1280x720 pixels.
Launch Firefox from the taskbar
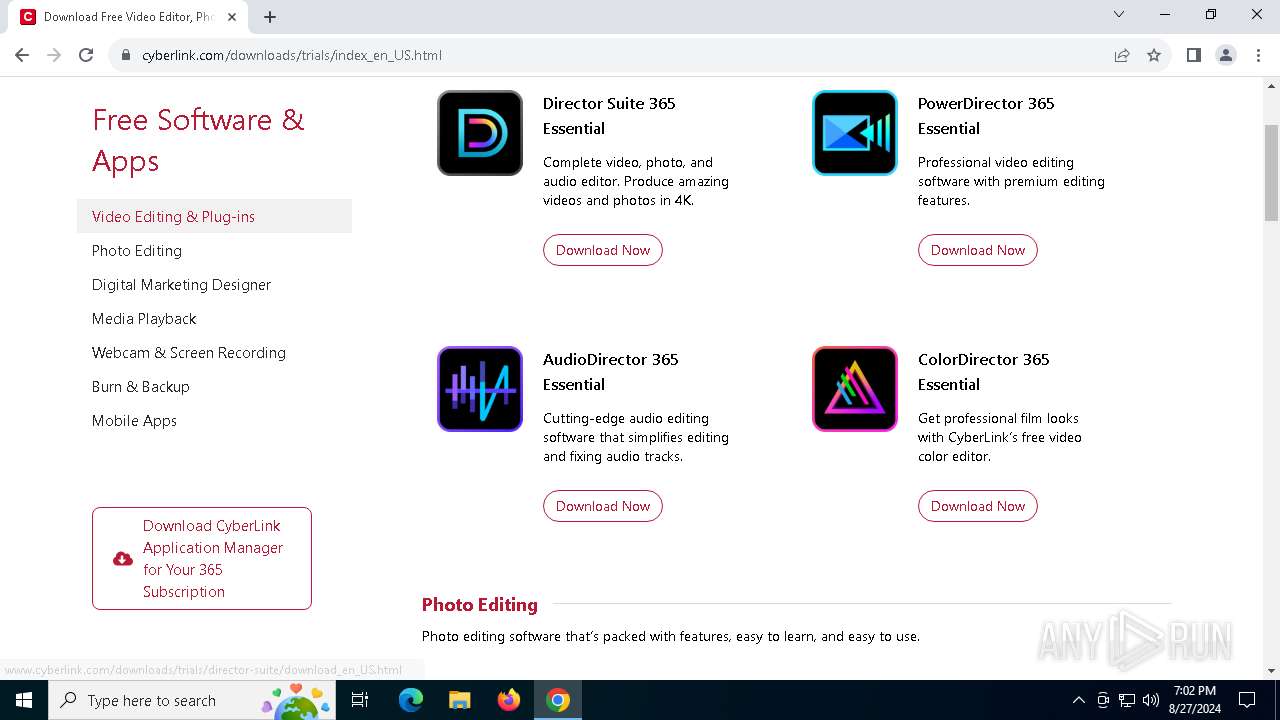509,700
